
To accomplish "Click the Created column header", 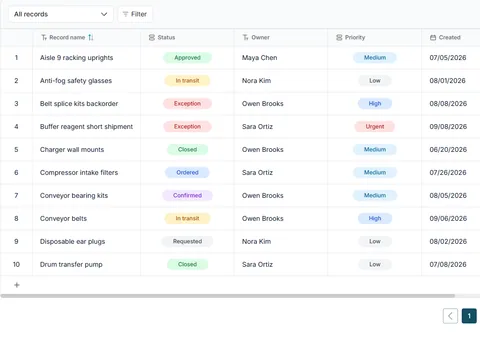I will click(x=451, y=37).
